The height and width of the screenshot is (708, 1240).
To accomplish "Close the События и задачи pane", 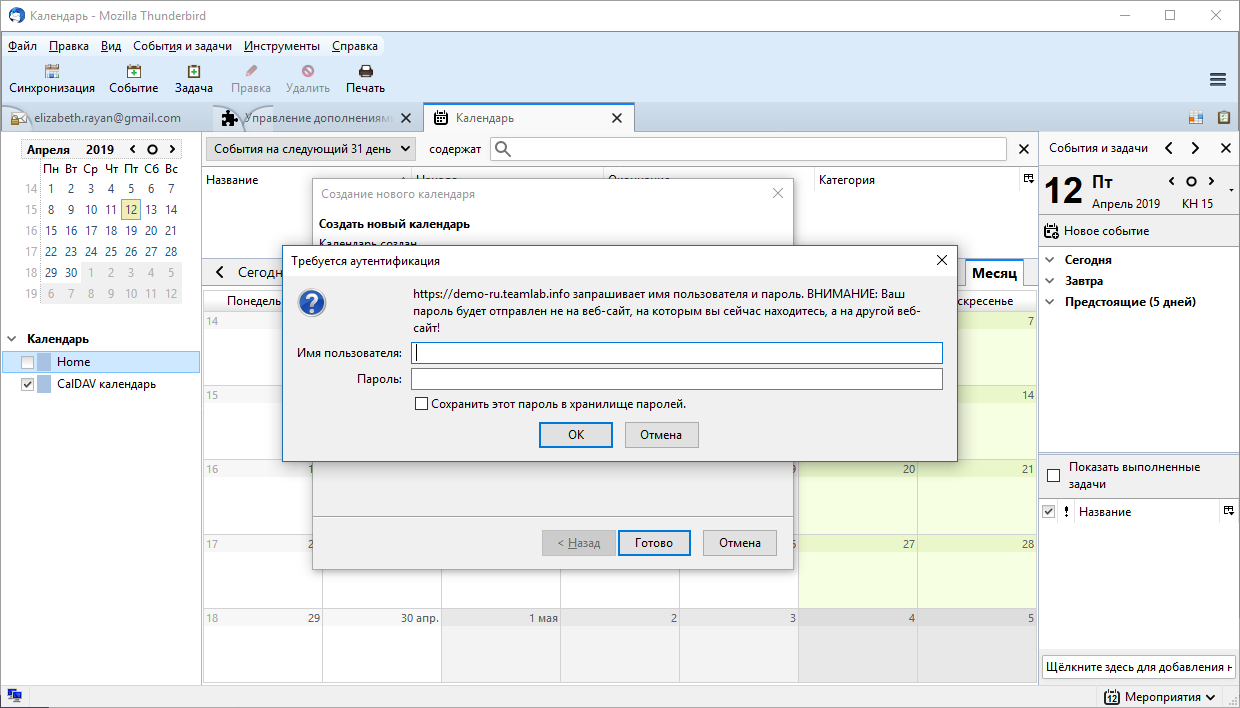I will (1226, 148).
